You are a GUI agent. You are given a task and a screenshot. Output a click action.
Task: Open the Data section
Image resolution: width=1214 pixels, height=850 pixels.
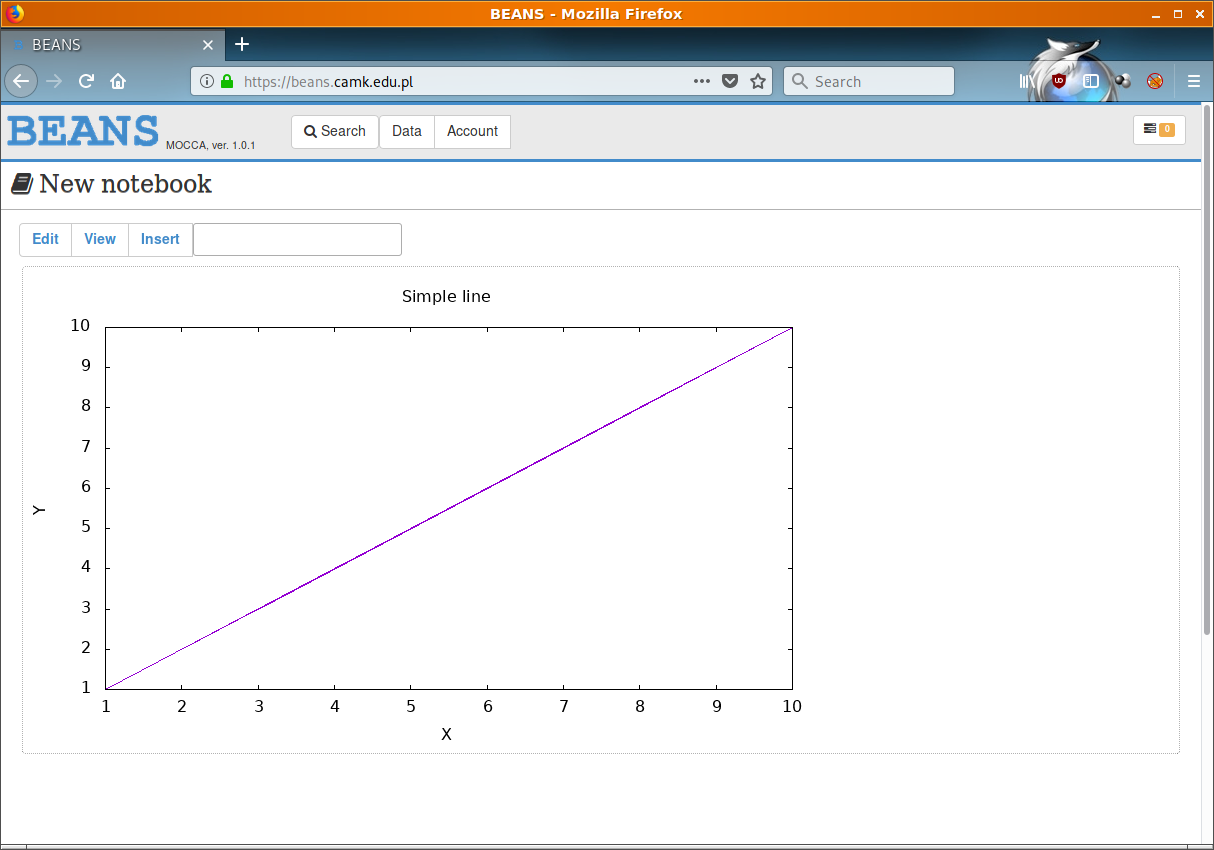click(x=406, y=131)
